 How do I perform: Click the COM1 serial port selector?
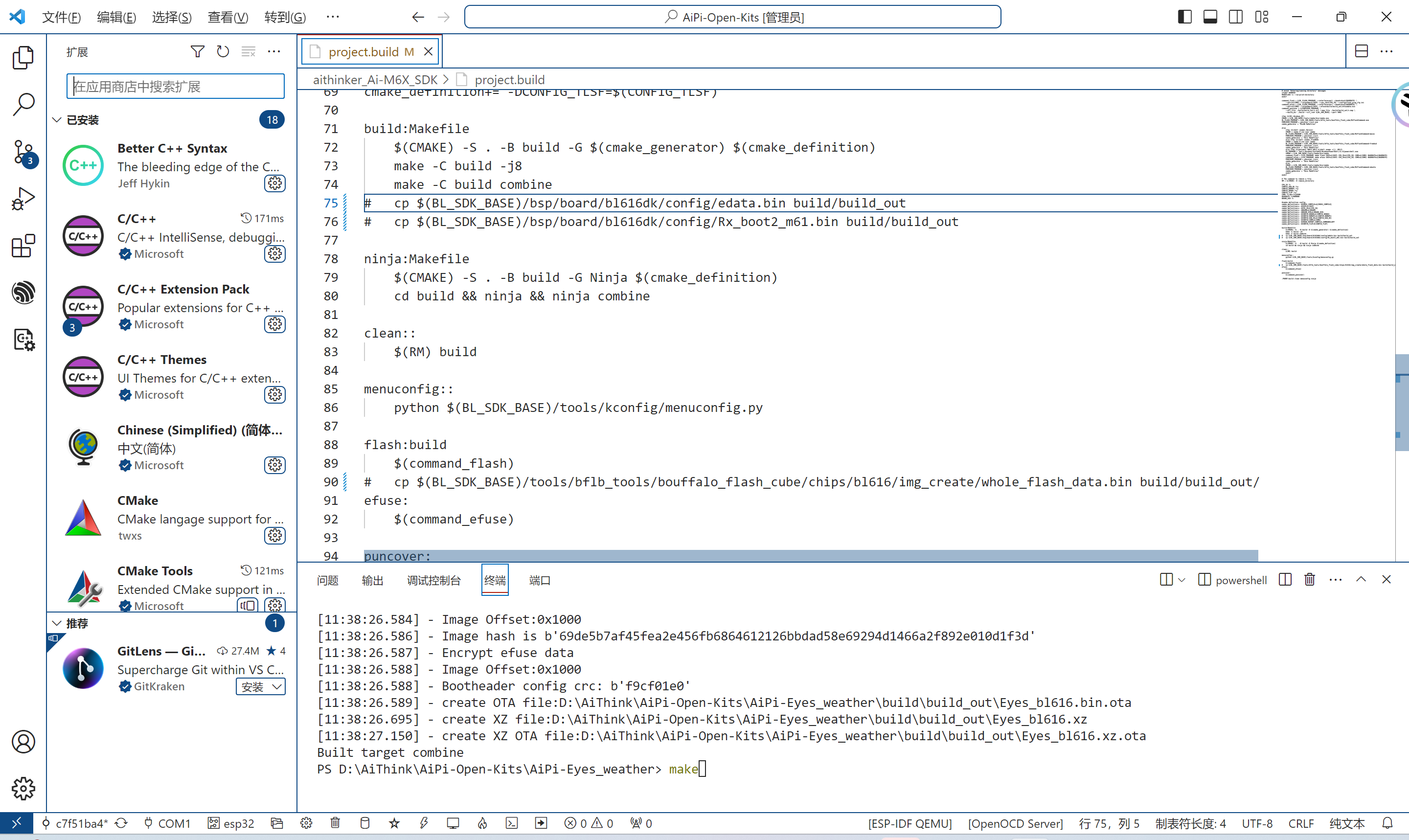(x=167, y=823)
